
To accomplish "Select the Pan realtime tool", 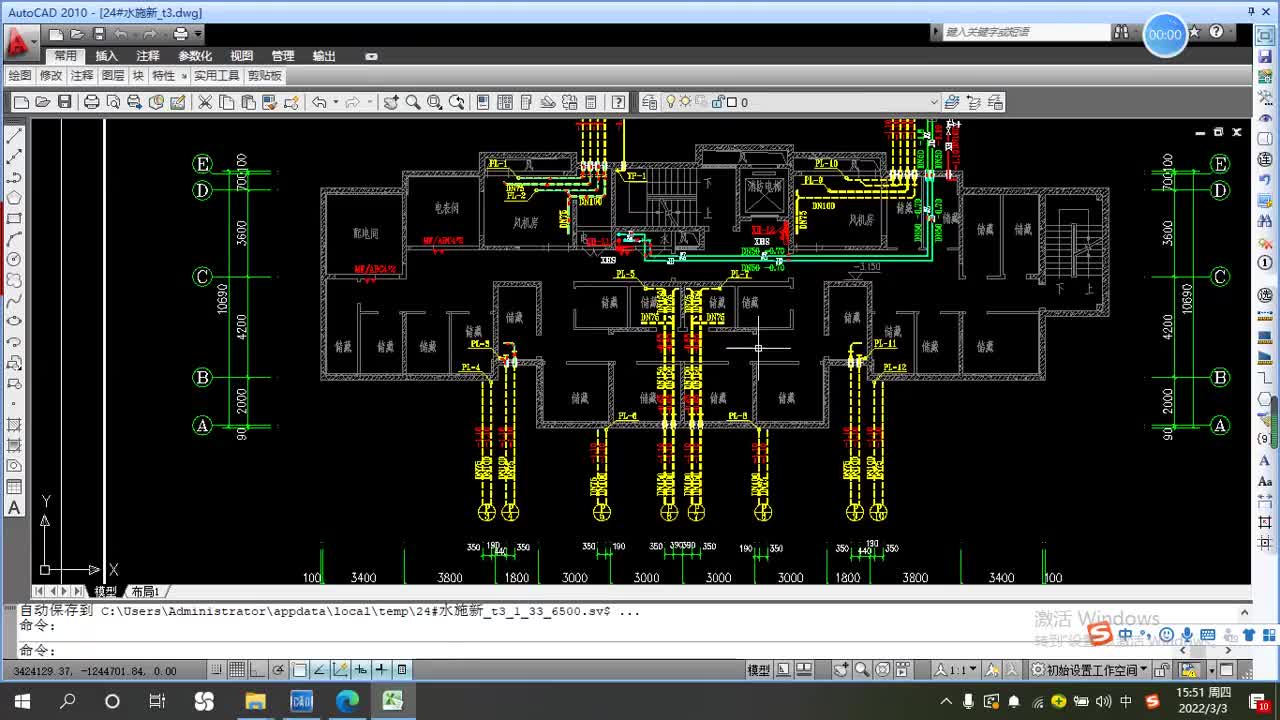I will point(391,102).
